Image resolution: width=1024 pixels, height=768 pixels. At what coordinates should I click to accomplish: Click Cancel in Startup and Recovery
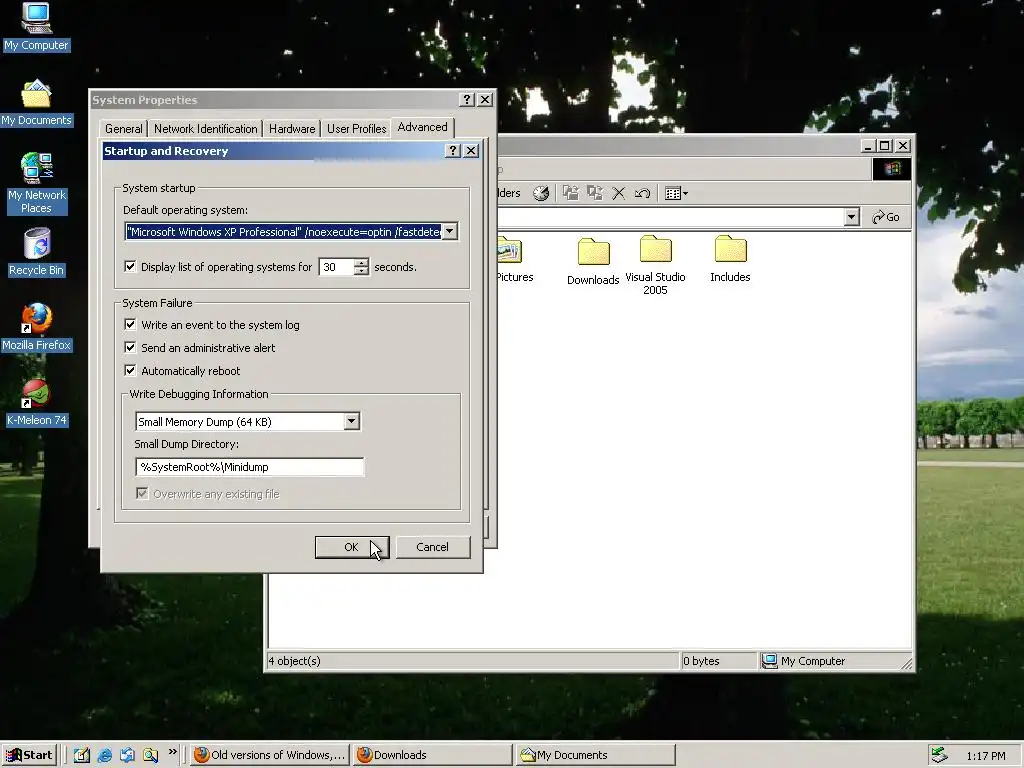click(x=432, y=547)
